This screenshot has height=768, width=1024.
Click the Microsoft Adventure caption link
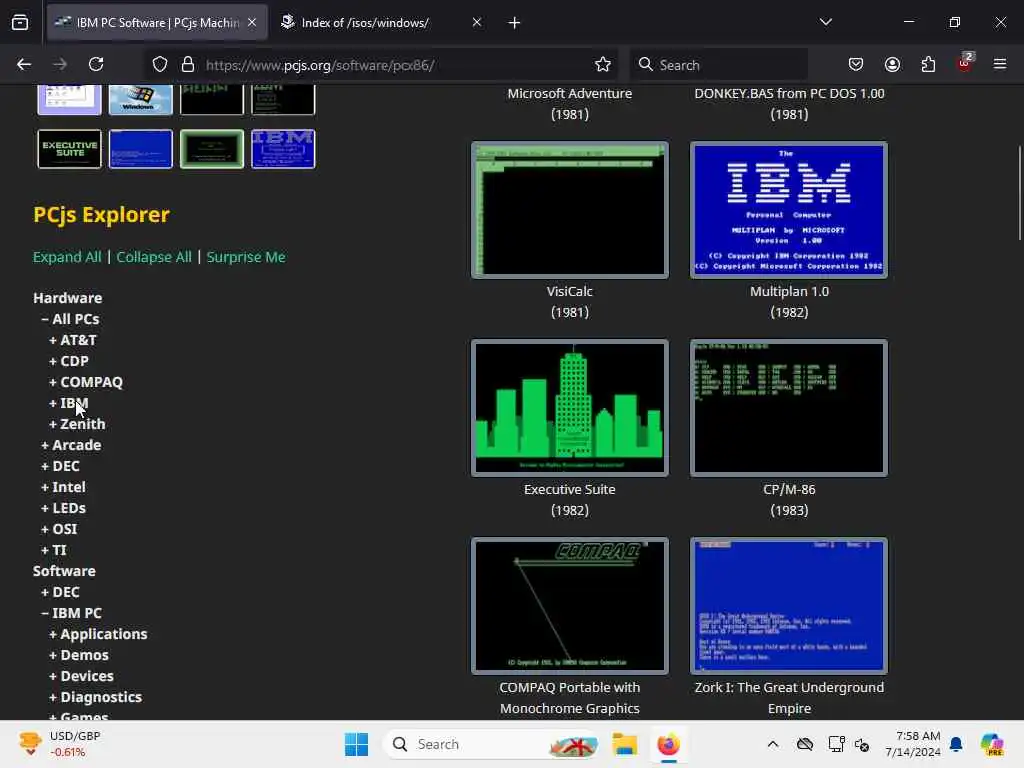(x=569, y=93)
